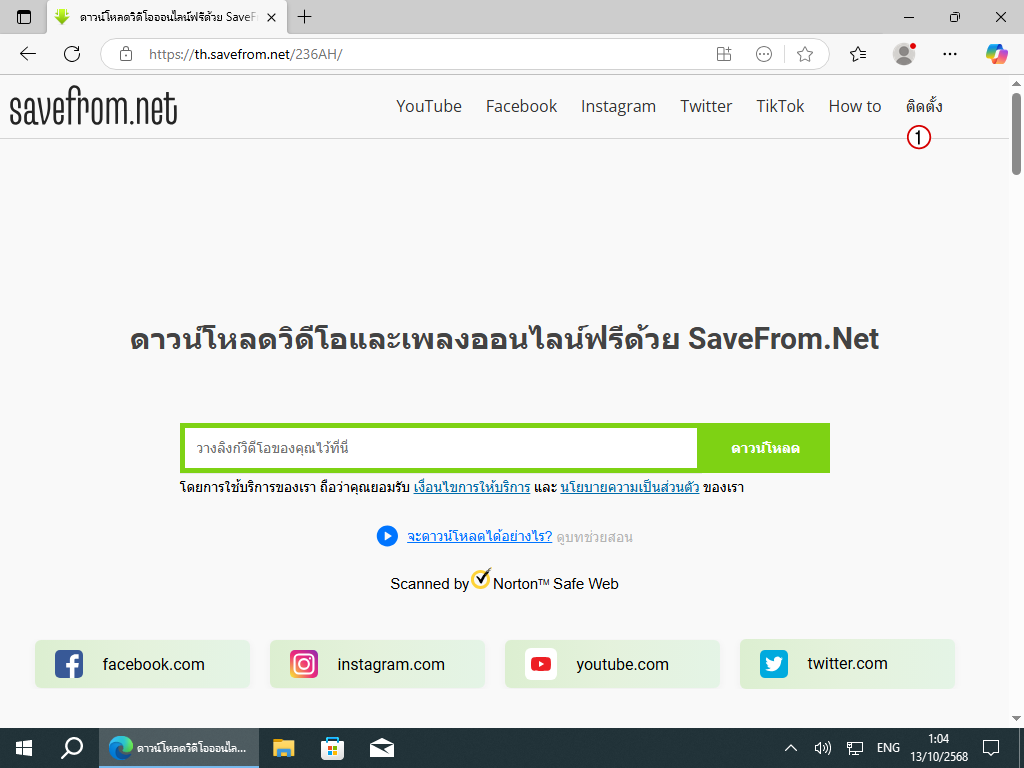Select TikTok in navigation menu

780,106
